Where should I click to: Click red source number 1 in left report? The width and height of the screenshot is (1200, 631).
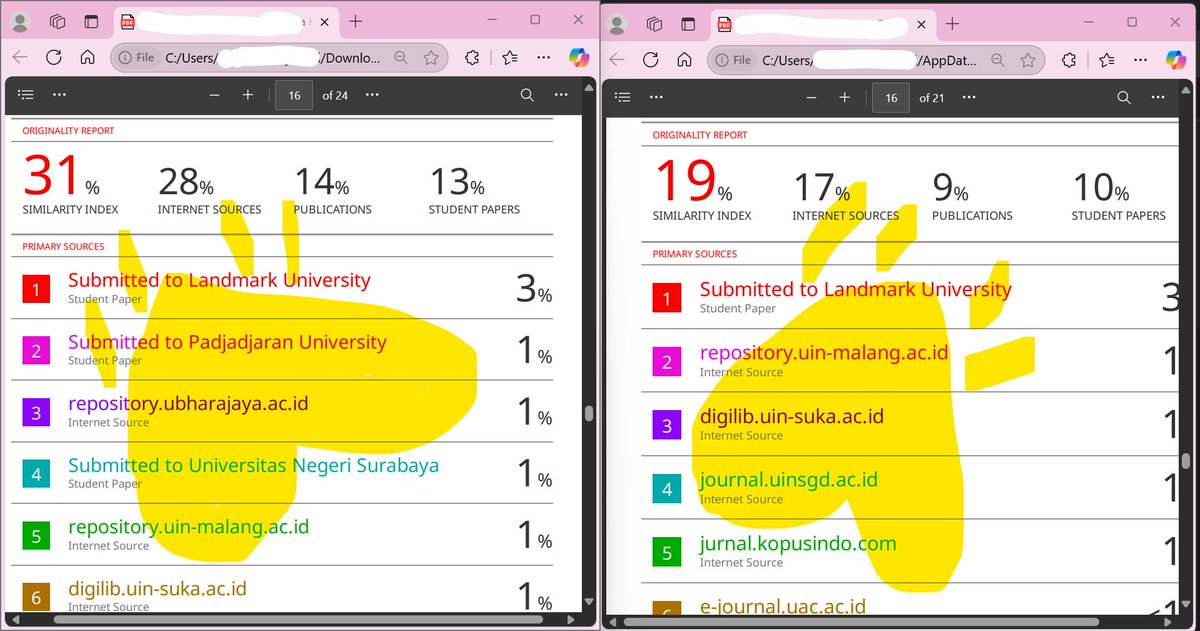click(x=36, y=290)
